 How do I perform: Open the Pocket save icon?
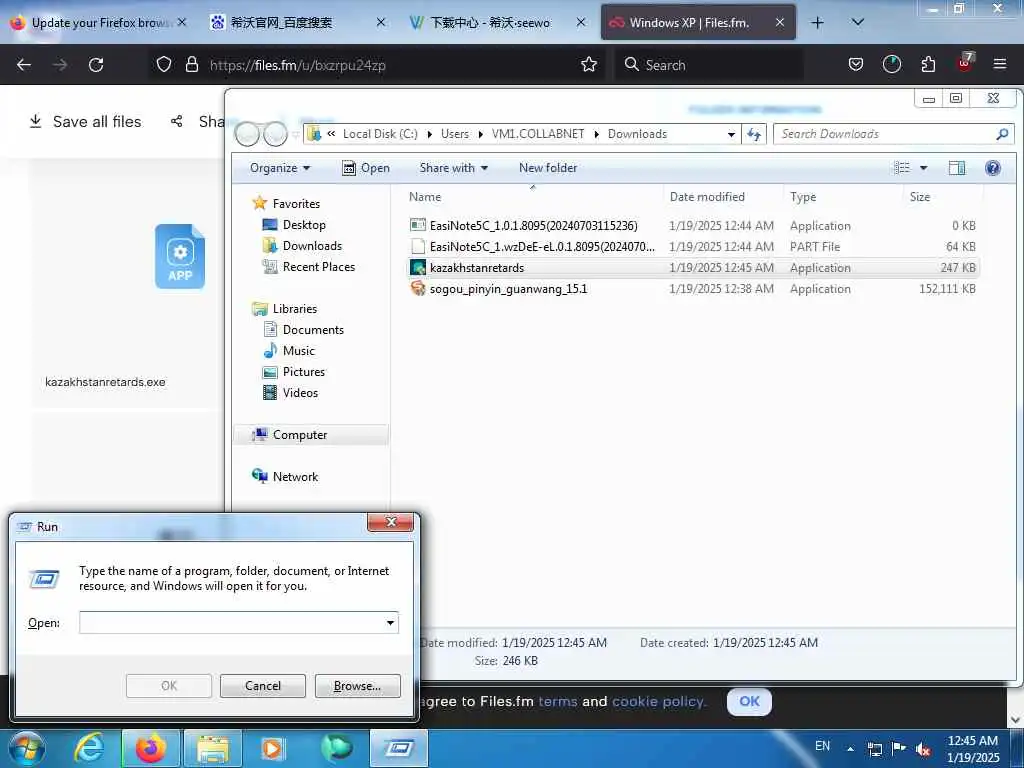pos(856,65)
